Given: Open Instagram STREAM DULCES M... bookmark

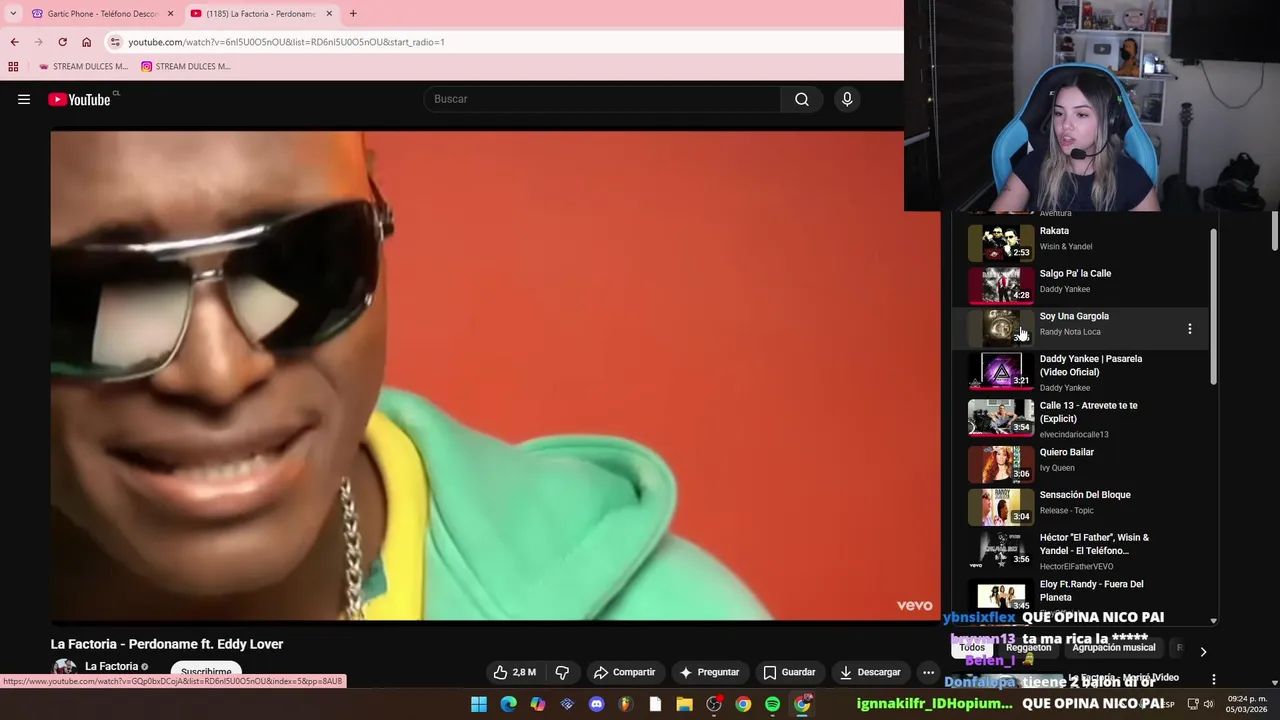Looking at the screenshot, I should (x=186, y=67).
